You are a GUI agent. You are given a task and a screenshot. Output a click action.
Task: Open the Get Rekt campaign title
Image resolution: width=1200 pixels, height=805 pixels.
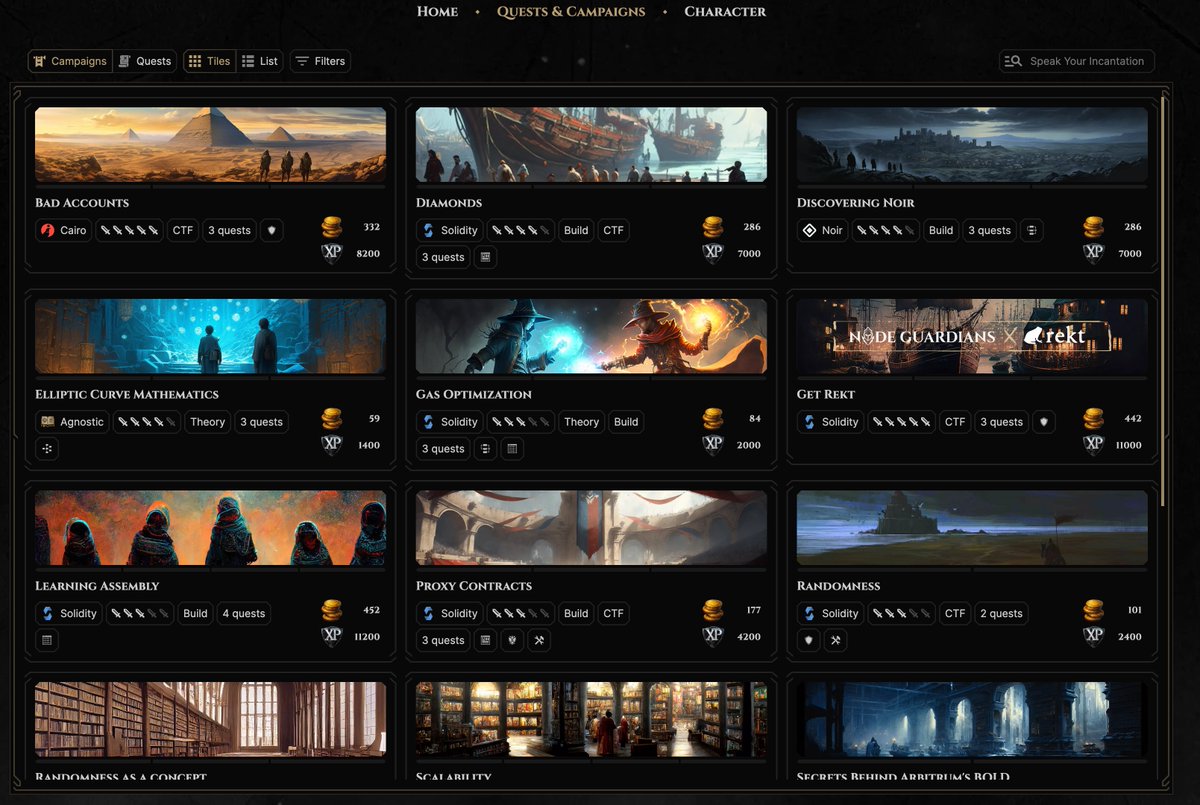826,395
